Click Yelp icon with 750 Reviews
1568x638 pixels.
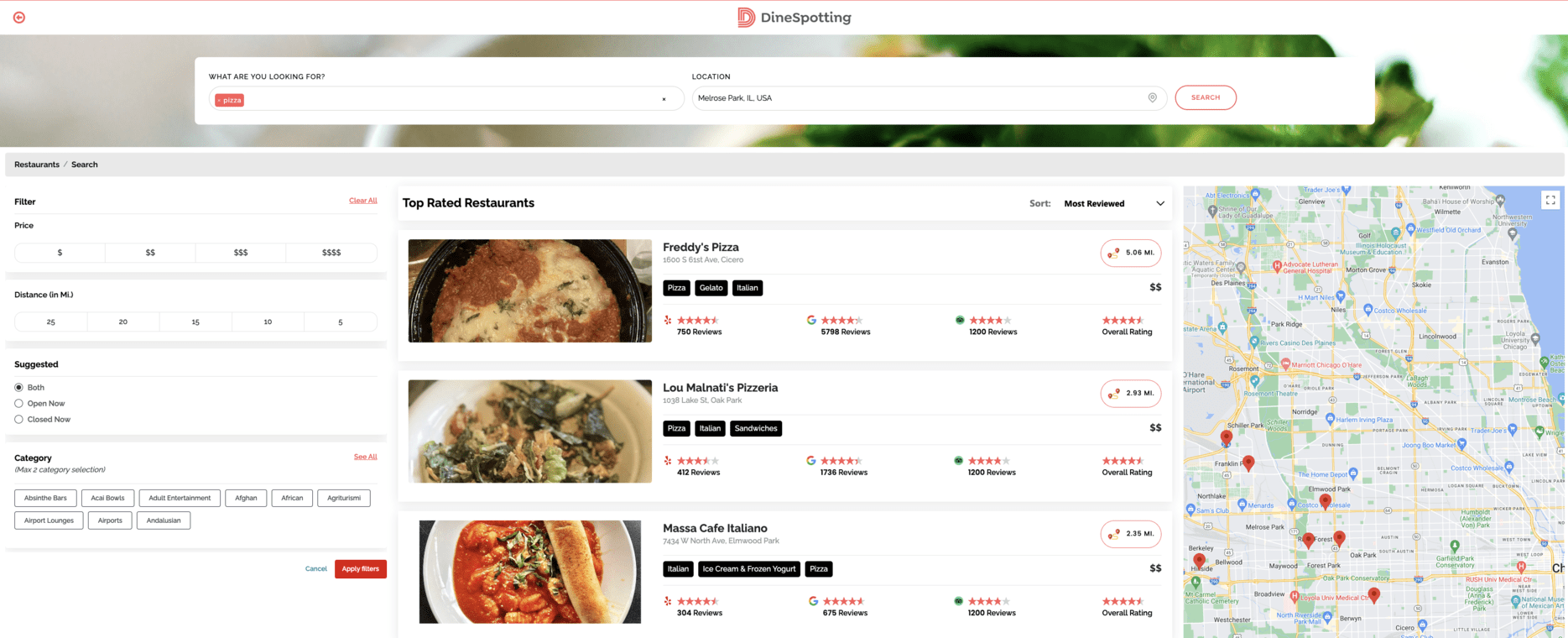point(668,320)
